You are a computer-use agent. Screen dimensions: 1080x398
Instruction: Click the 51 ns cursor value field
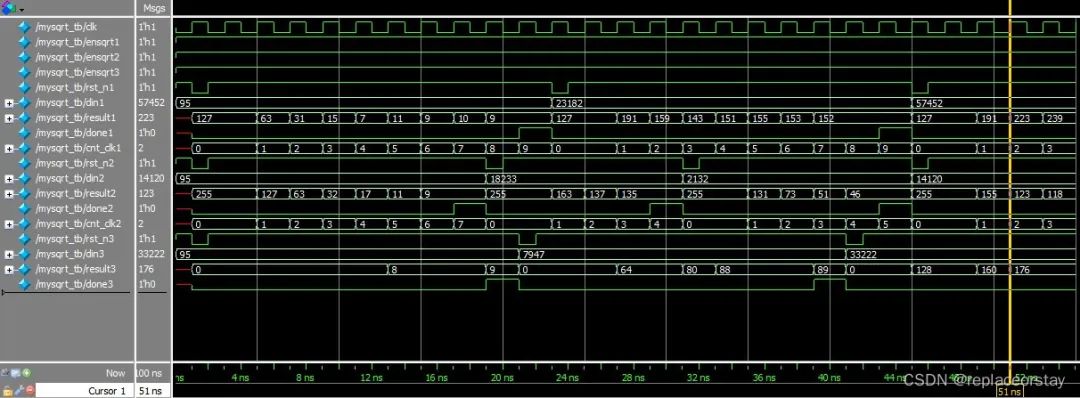(153, 390)
